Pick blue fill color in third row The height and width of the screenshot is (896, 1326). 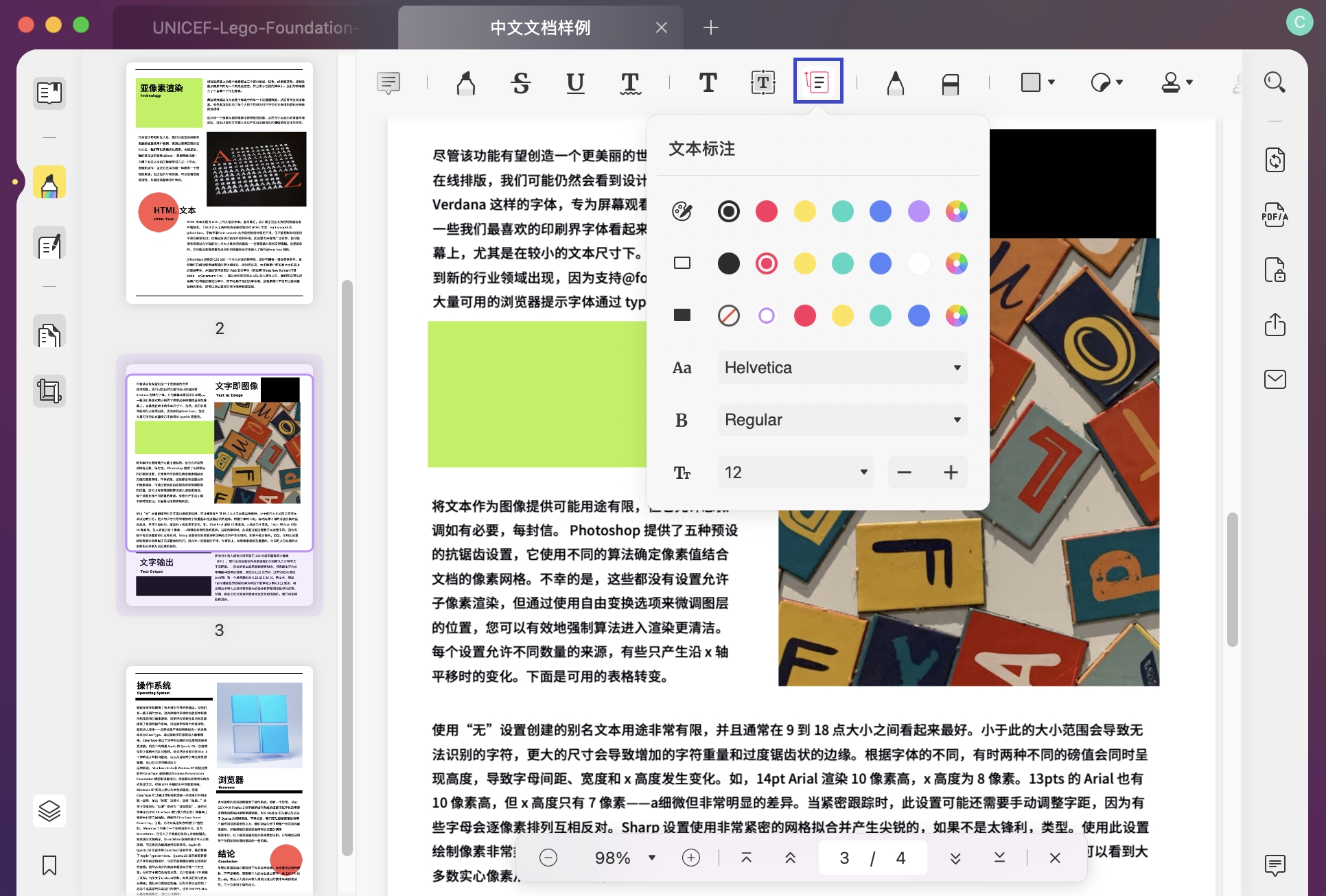tap(918, 316)
